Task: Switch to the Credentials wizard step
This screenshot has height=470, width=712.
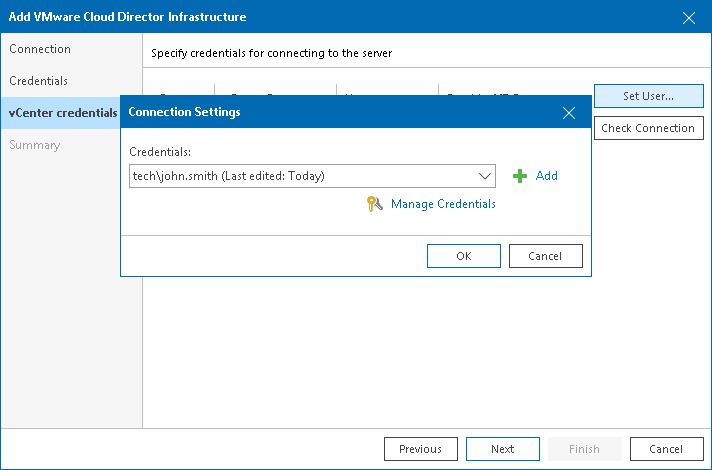Action: tap(39, 80)
